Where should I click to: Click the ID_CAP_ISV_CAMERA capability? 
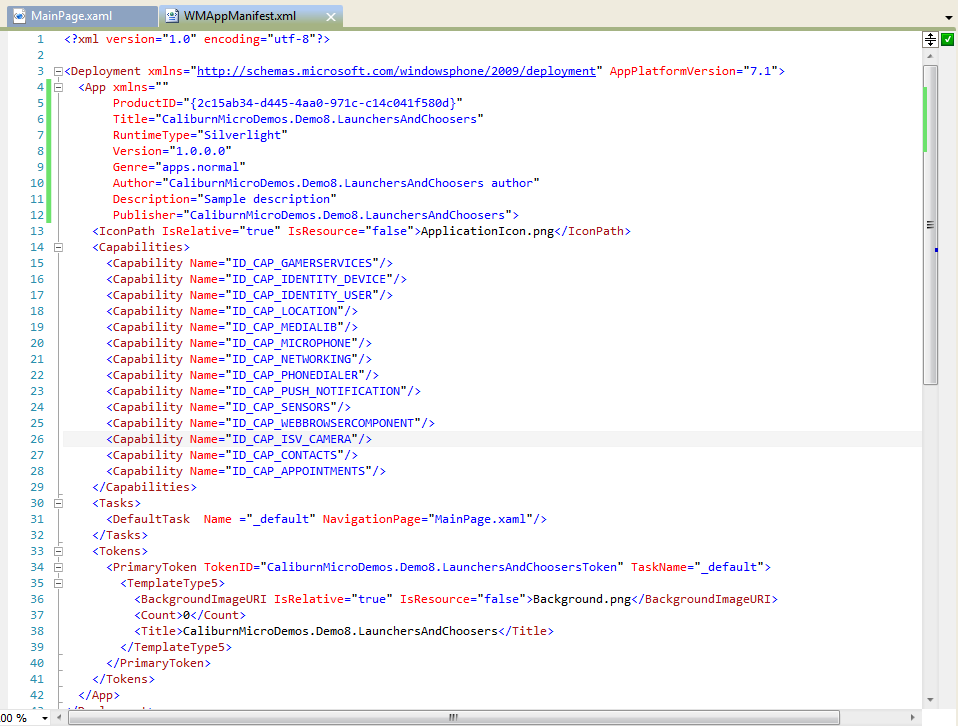(x=239, y=439)
